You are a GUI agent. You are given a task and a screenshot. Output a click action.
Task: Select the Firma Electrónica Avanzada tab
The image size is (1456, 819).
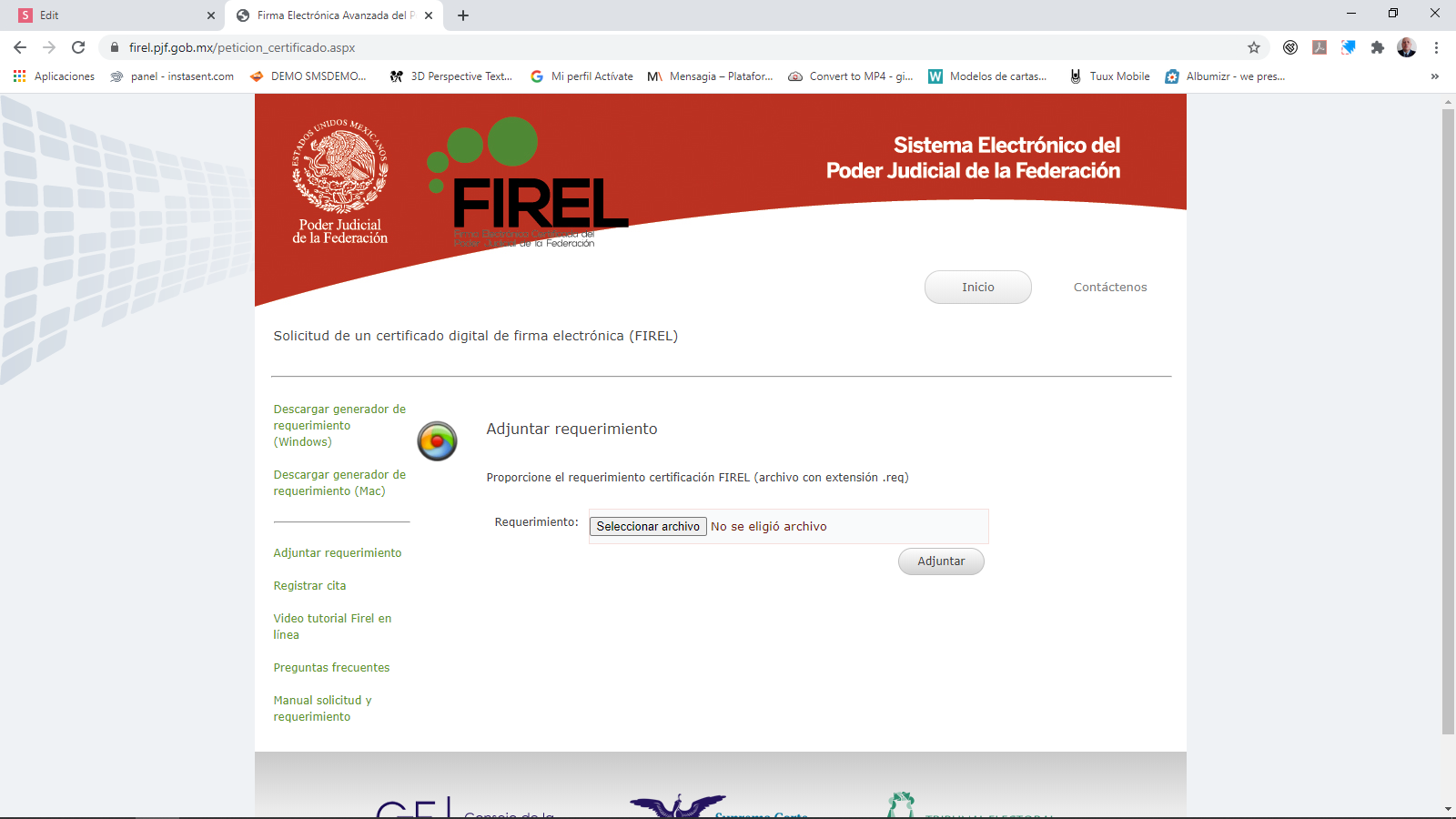click(335, 15)
